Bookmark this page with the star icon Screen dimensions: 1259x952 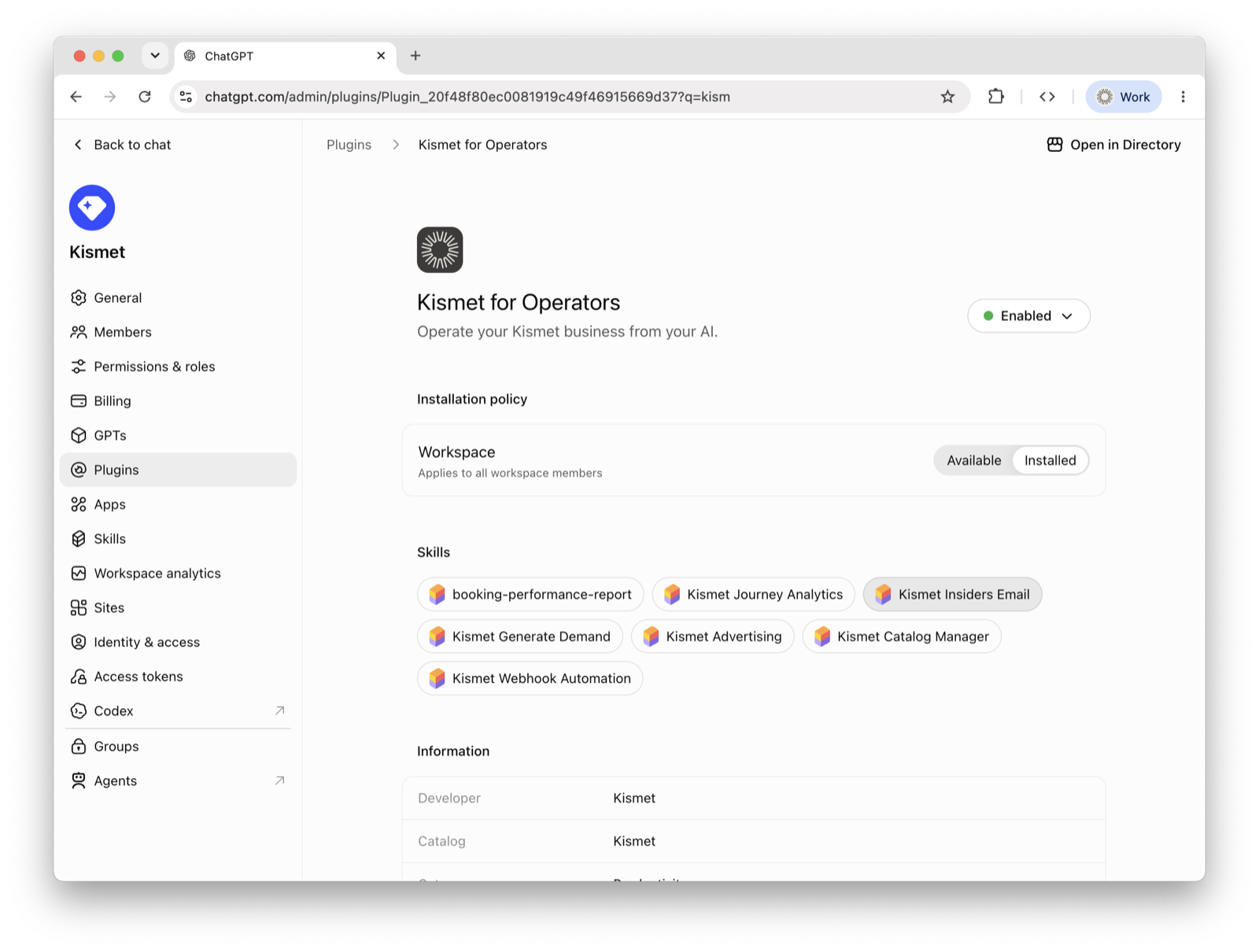(x=947, y=97)
